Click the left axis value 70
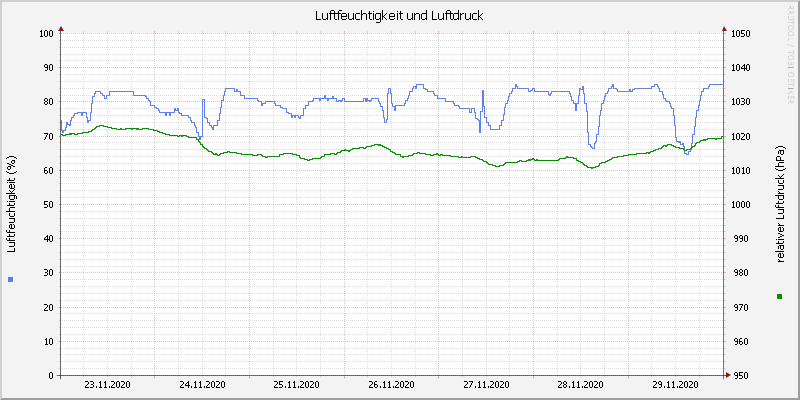The height and width of the screenshot is (400, 800). (48, 136)
